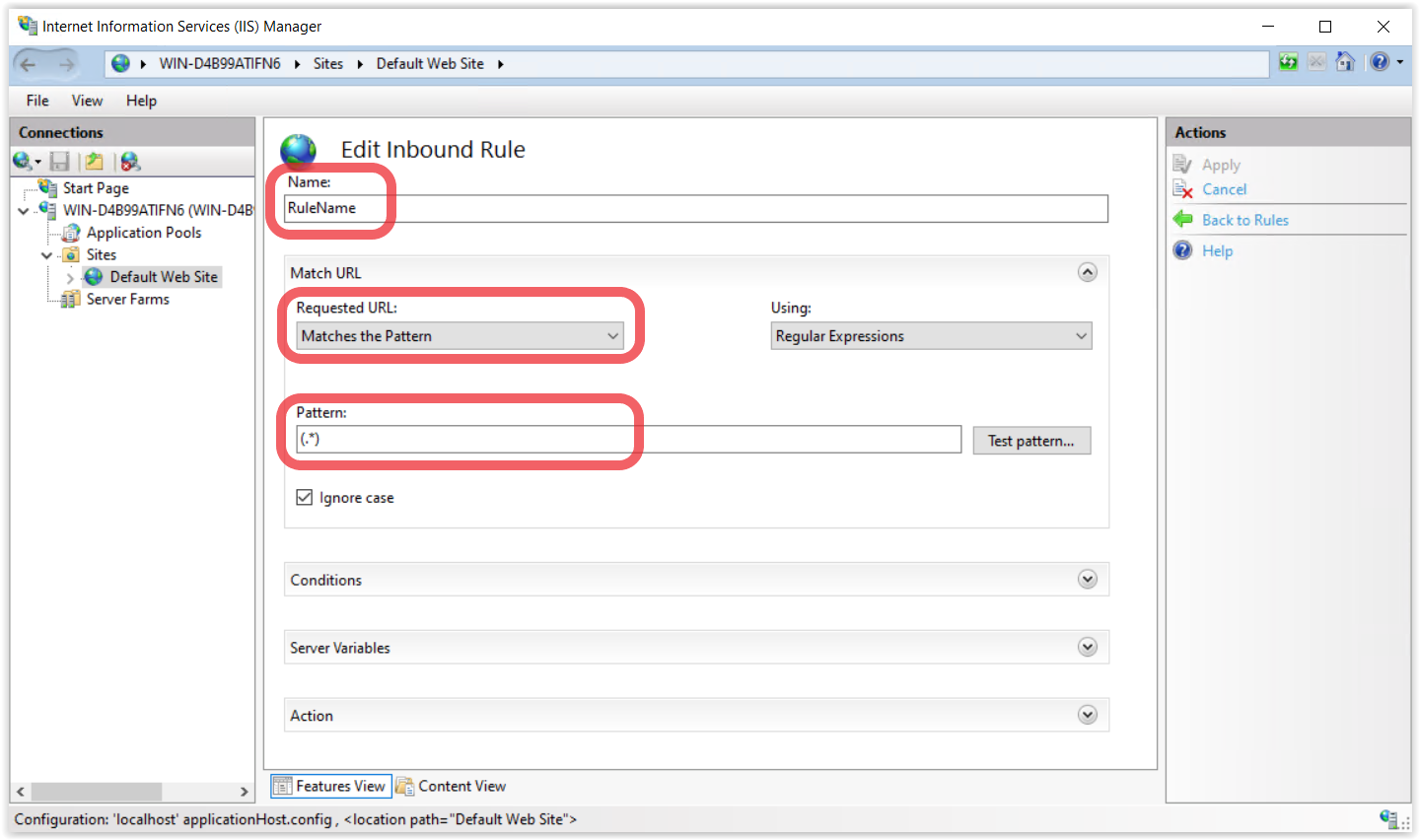Image resolution: width=1420 pixels, height=840 pixels.
Task: Click the Connections horizontal scrollbar thumb
Action: (x=96, y=792)
